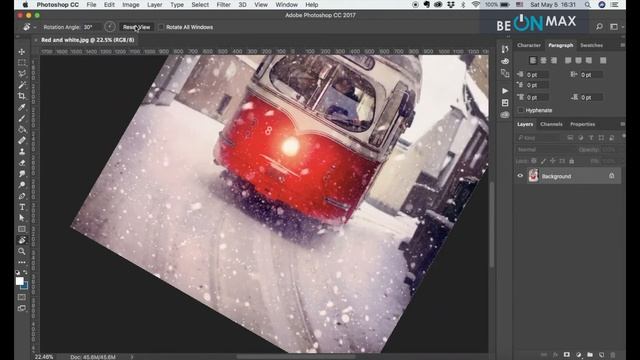
Task: Select the Path Selection arrow tool
Action: click(x=22, y=218)
